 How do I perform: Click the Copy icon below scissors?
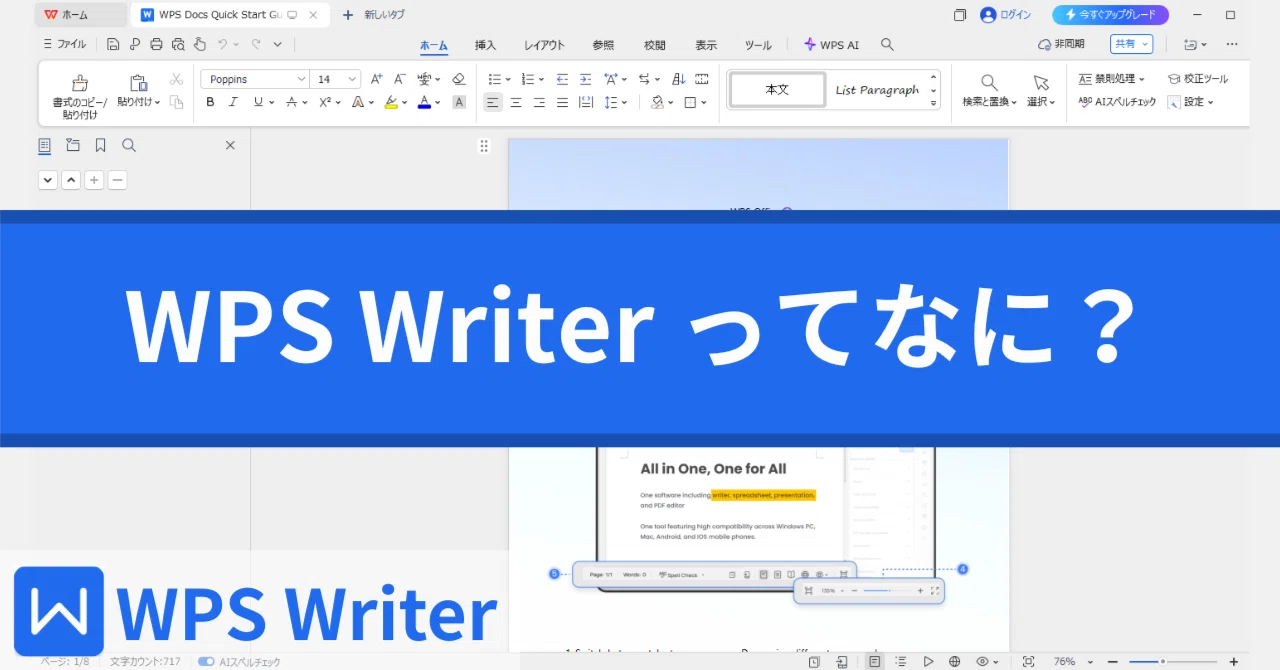pos(176,102)
